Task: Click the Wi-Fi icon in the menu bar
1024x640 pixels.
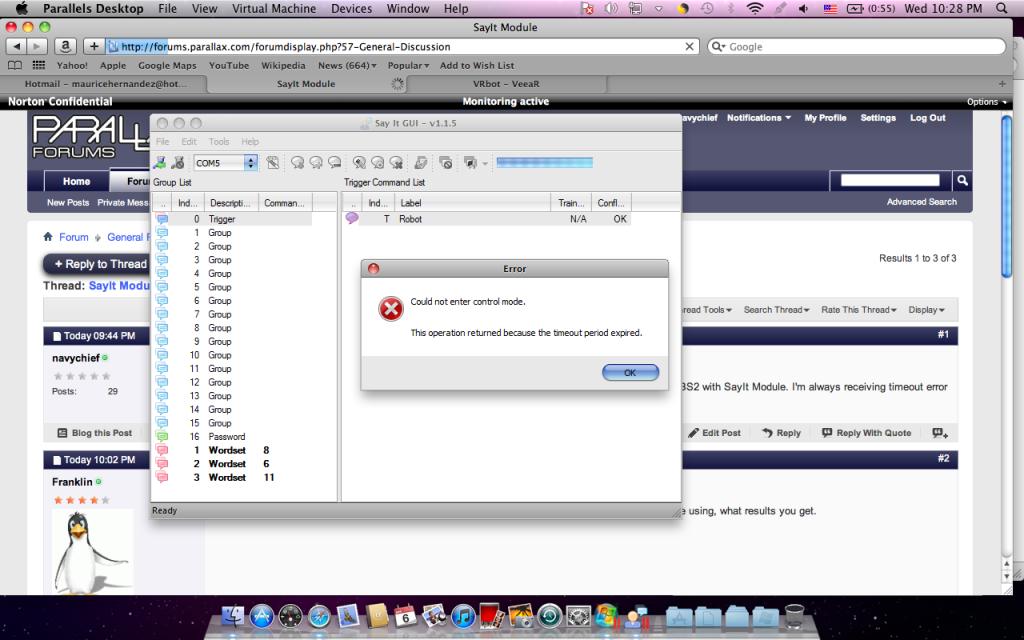Action: (755, 8)
